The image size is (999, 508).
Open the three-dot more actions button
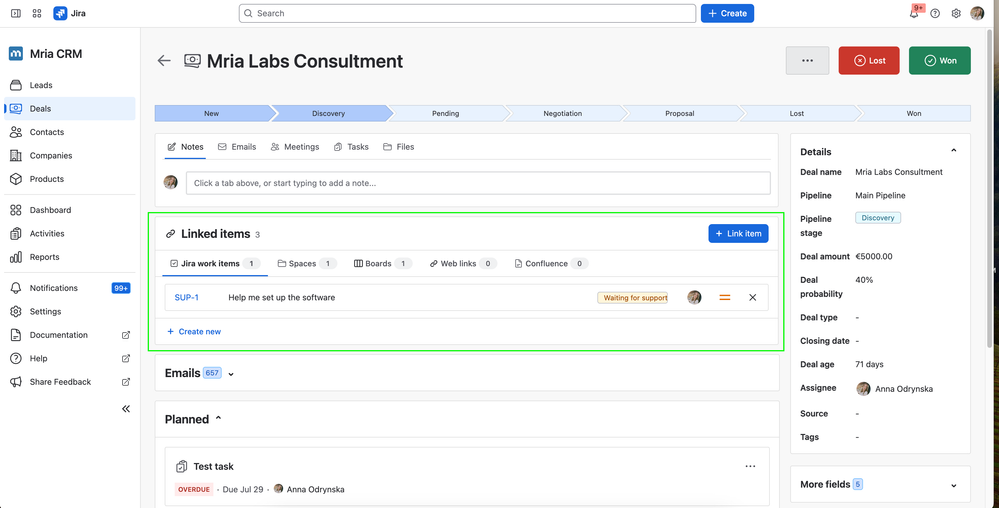click(x=807, y=61)
